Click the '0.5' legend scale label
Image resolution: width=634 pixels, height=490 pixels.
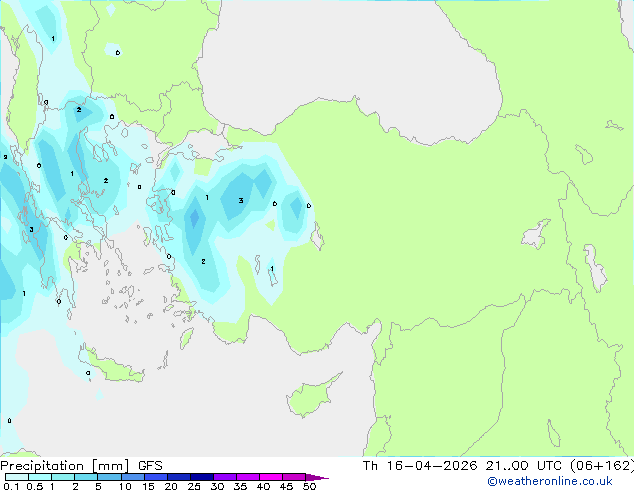[35, 486]
